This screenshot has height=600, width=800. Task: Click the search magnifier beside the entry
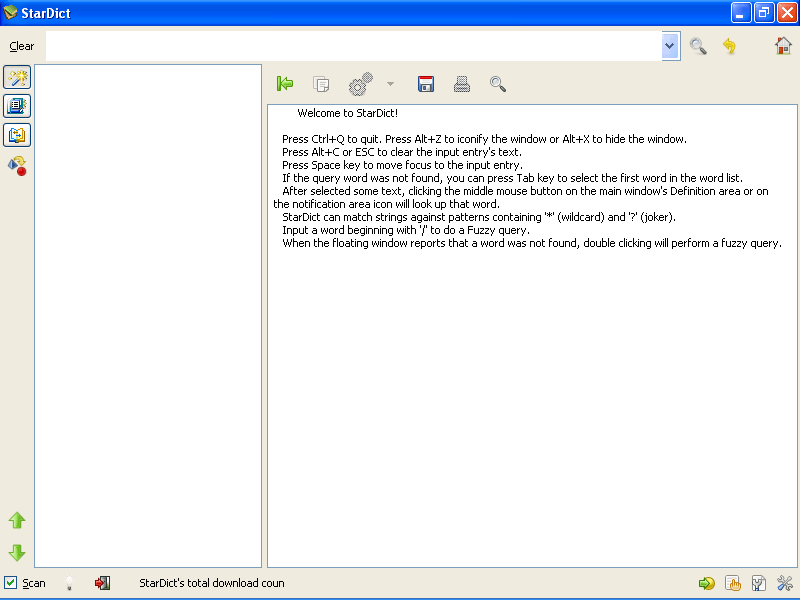point(698,46)
